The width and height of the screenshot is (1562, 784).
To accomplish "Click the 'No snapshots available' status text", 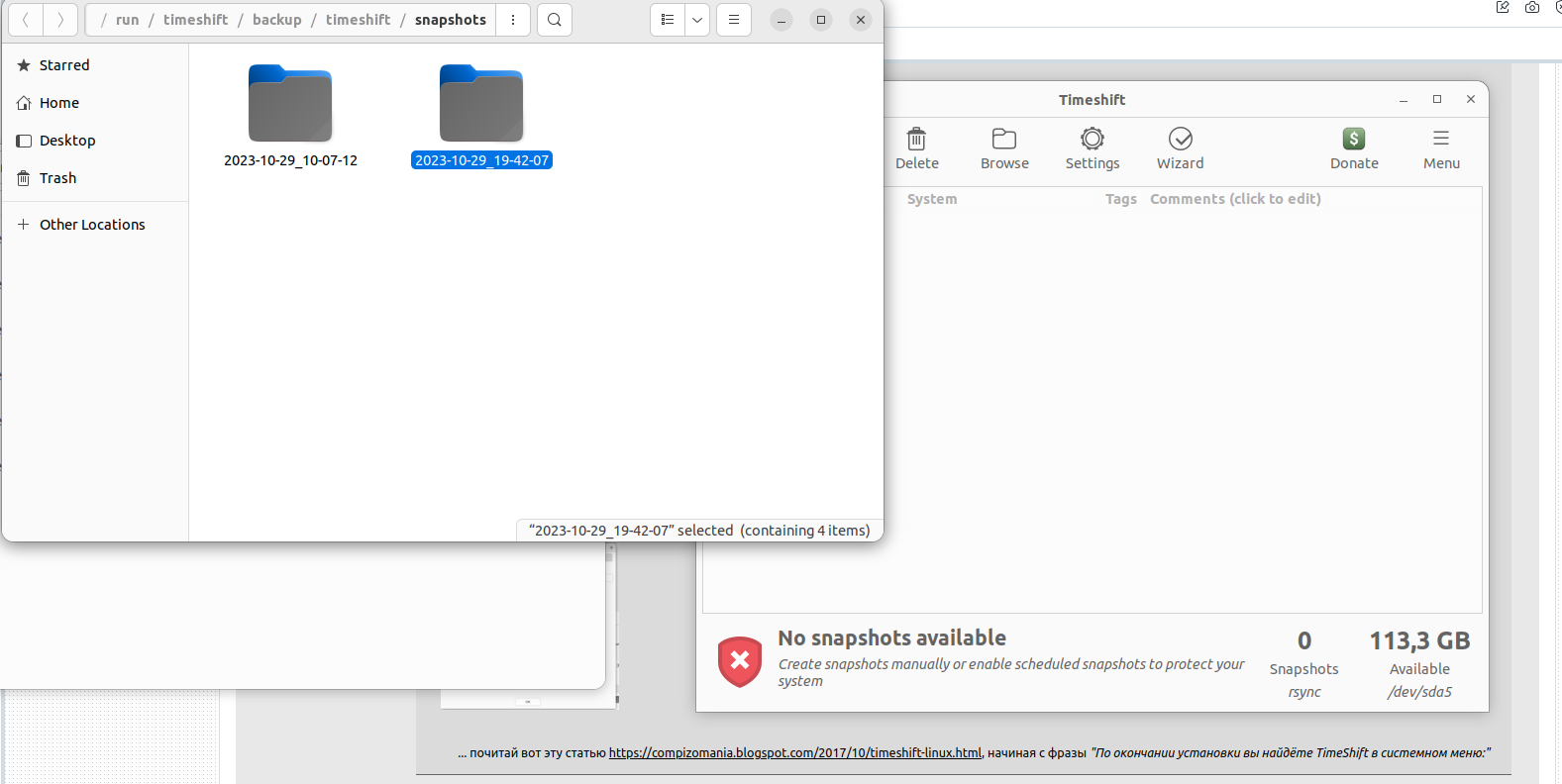I will (891, 638).
